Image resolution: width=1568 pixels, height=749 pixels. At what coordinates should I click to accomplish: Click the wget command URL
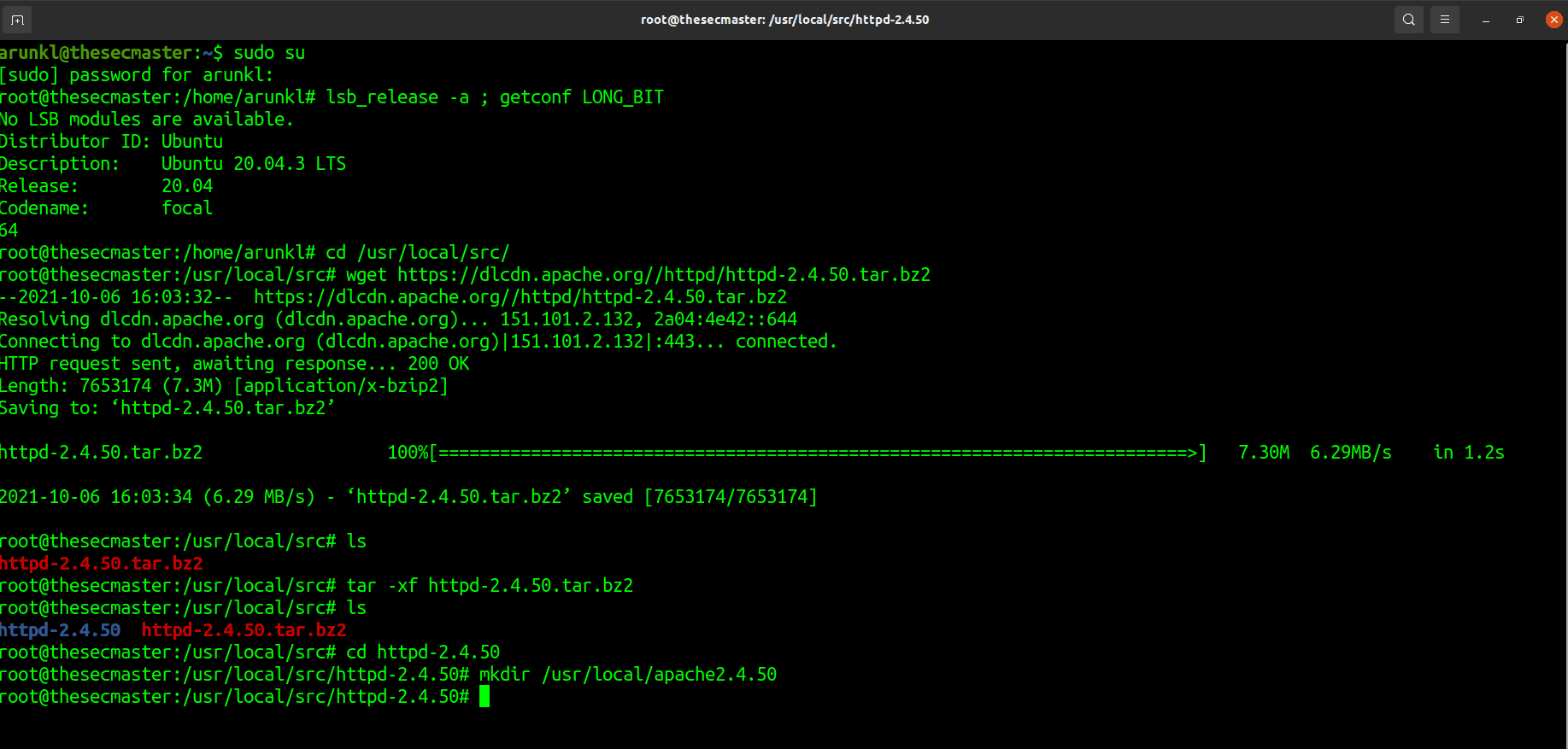pos(664,275)
